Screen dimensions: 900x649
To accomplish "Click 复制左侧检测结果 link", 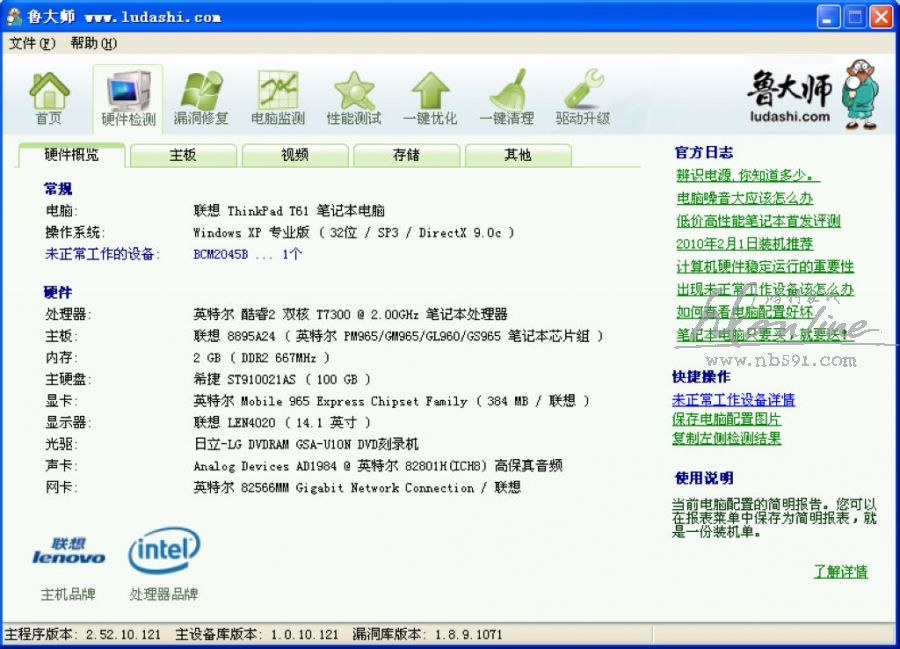I will pyautogui.click(x=726, y=438).
